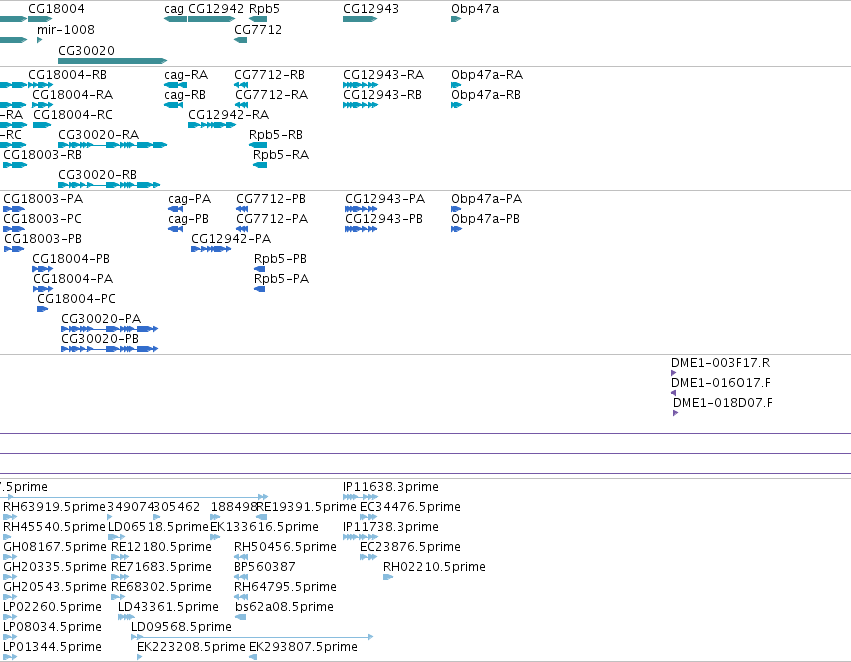Select transcript CG18004-RA
The height and width of the screenshot is (662, 851).
tap(73, 95)
